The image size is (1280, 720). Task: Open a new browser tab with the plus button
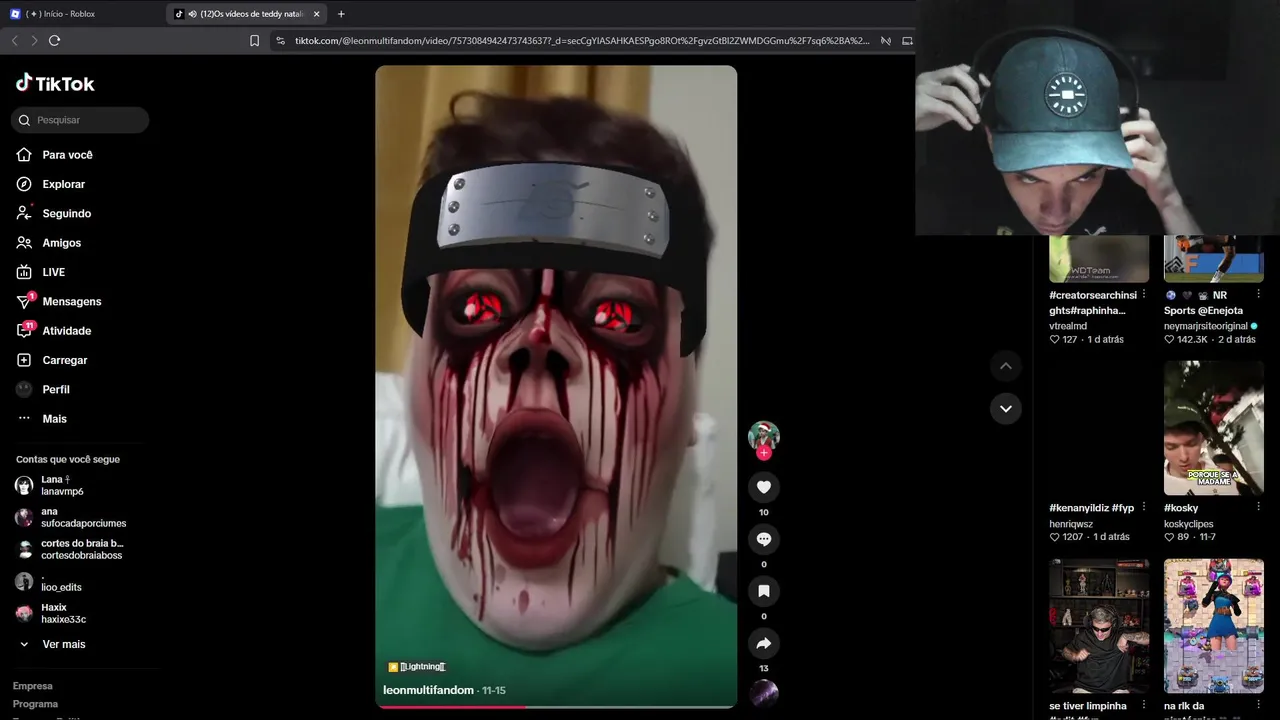pos(341,14)
